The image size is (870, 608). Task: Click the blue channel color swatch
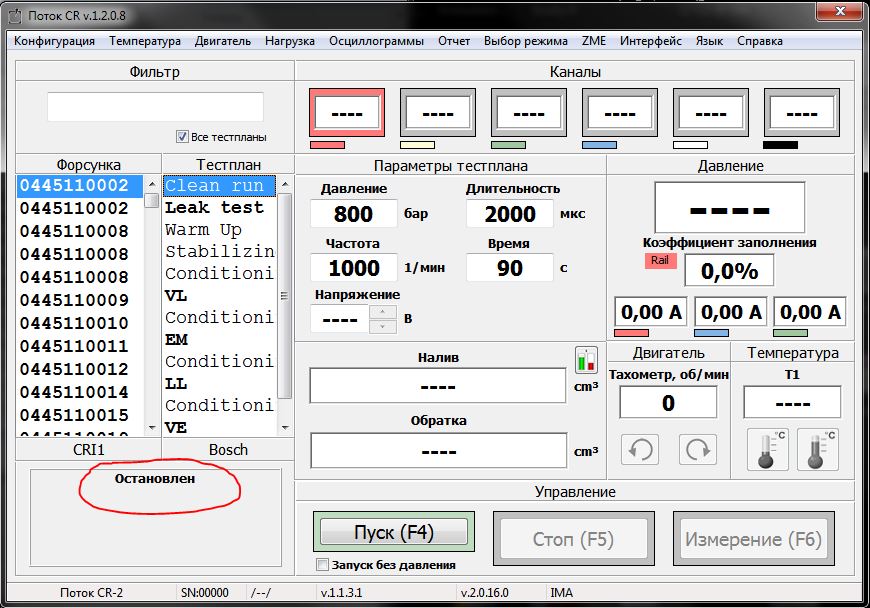coord(599,145)
